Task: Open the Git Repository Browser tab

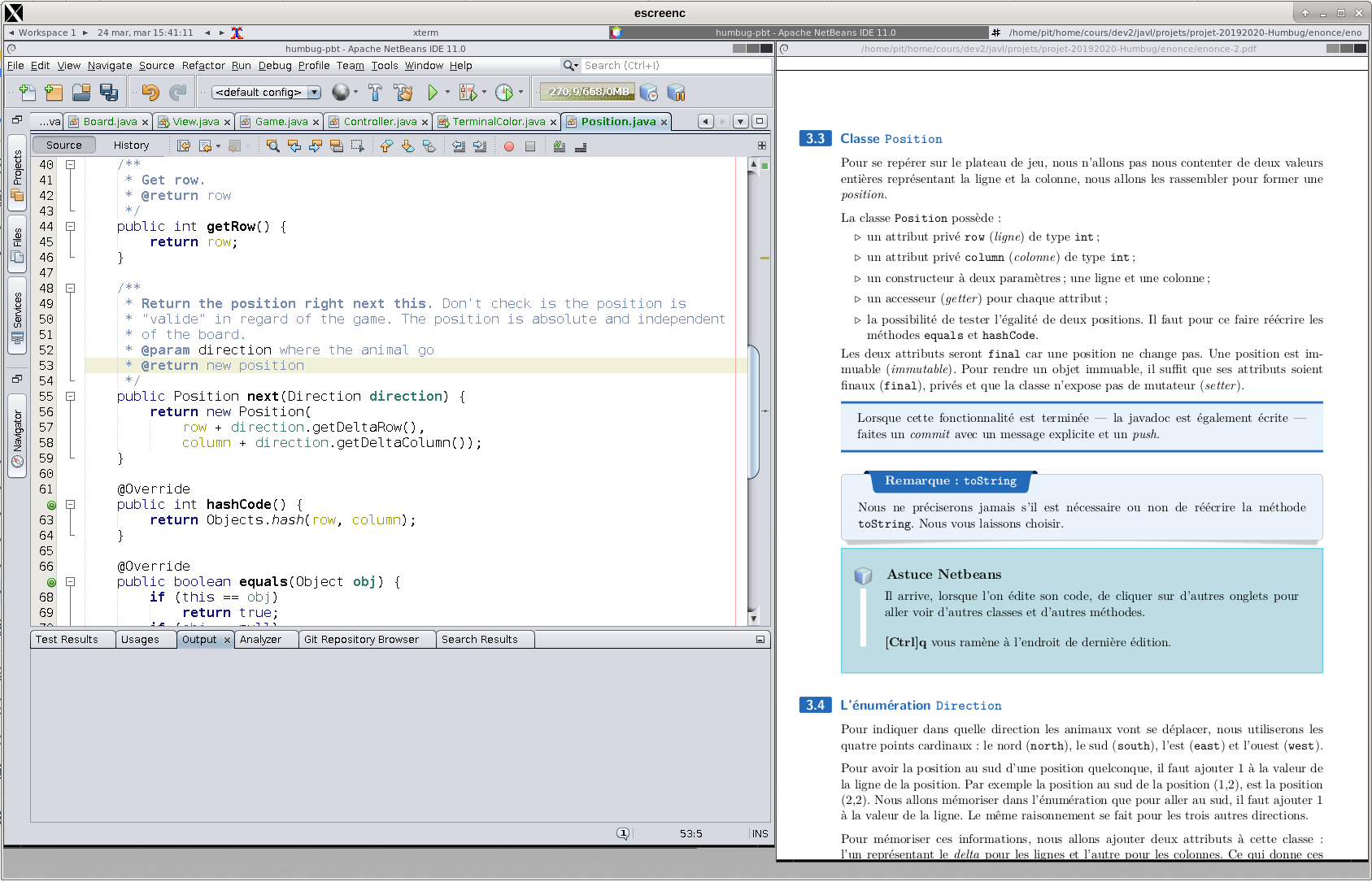Action: click(x=361, y=640)
